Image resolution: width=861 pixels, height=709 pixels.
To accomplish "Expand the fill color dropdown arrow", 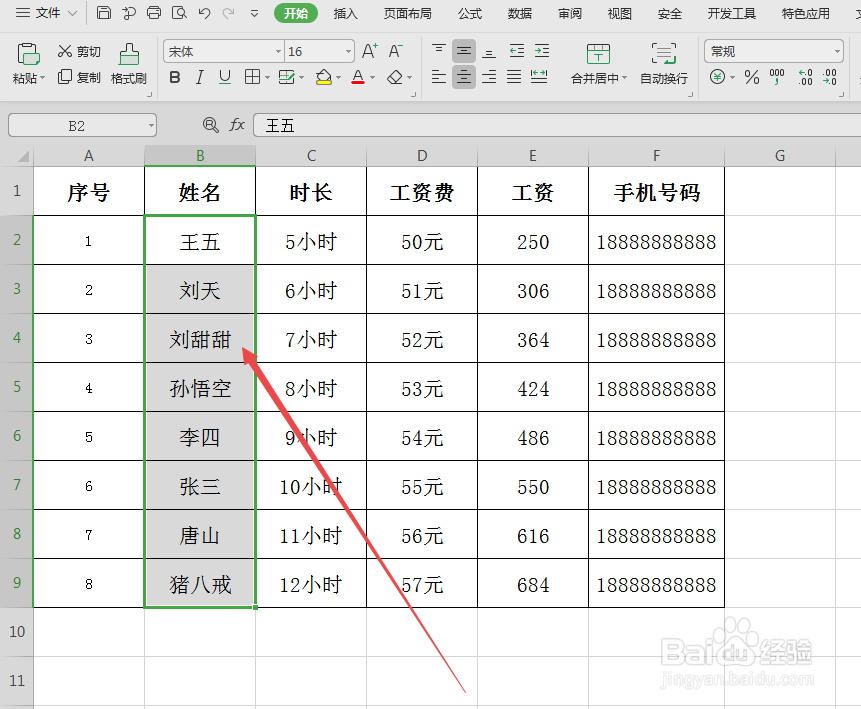I will click(338, 77).
